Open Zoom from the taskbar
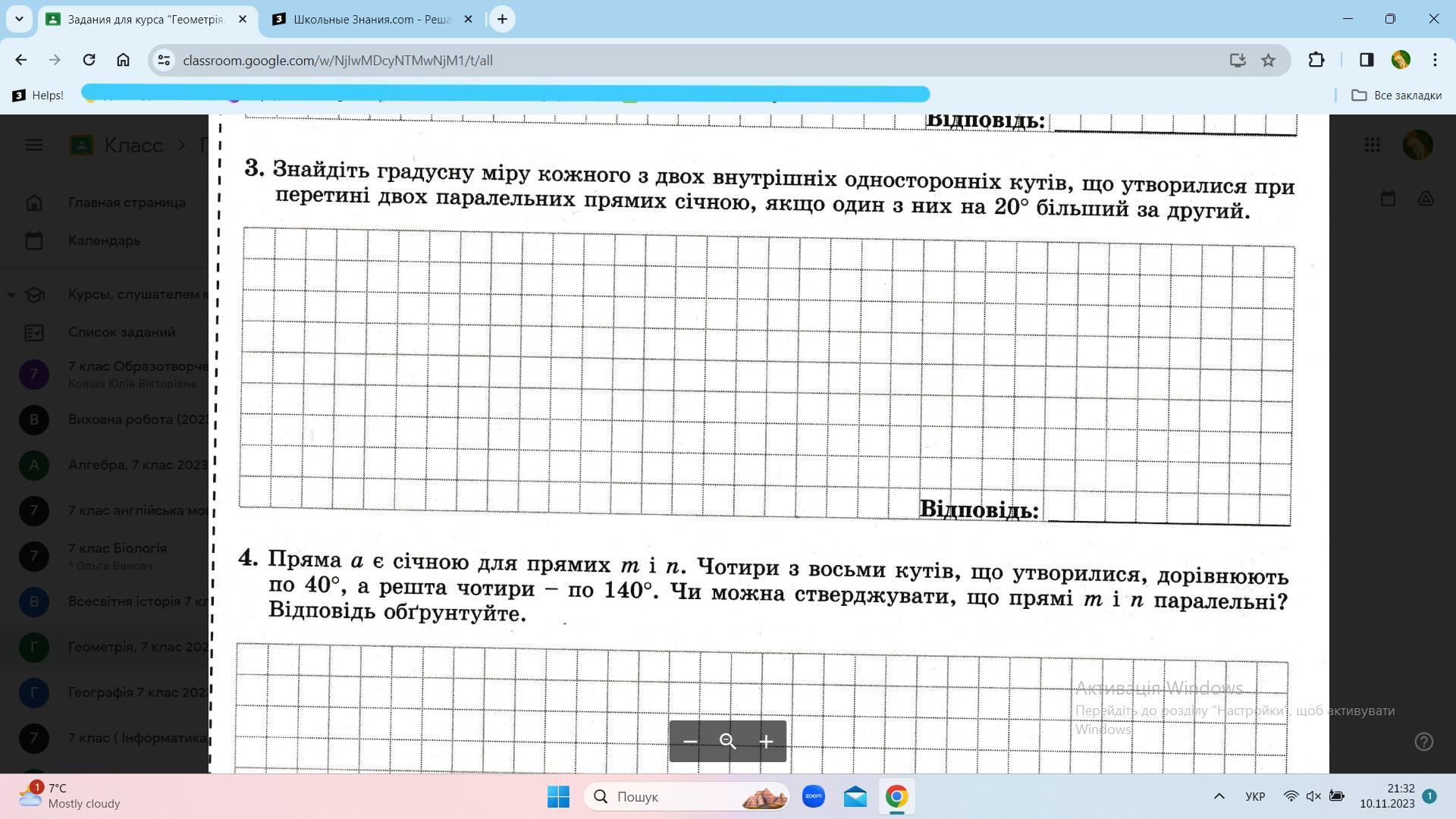The width and height of the screenshot is (1456, 819). click(x=814, y=796)
